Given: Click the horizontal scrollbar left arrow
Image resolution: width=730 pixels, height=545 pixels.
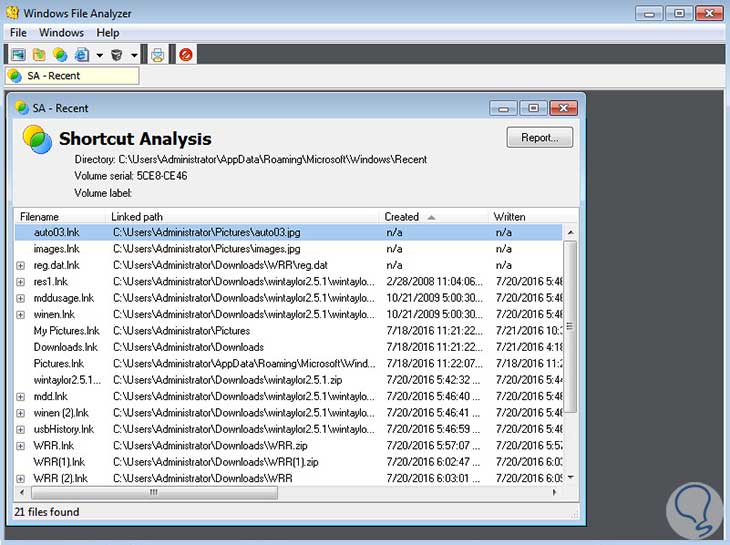Looking at the screenshot, I should 21,492.
